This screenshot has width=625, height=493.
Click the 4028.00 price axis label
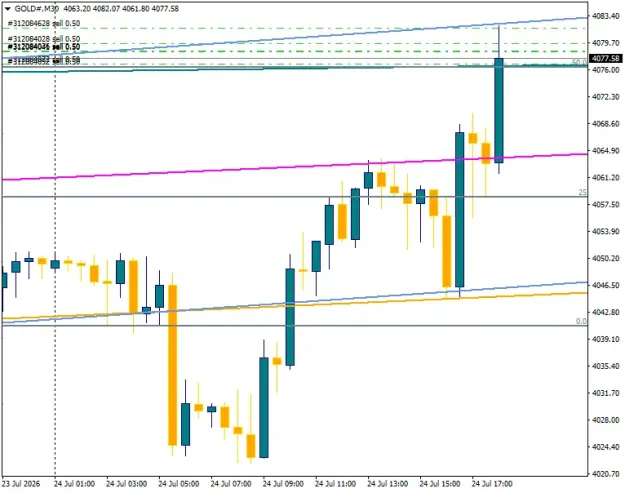pos(605,420)
